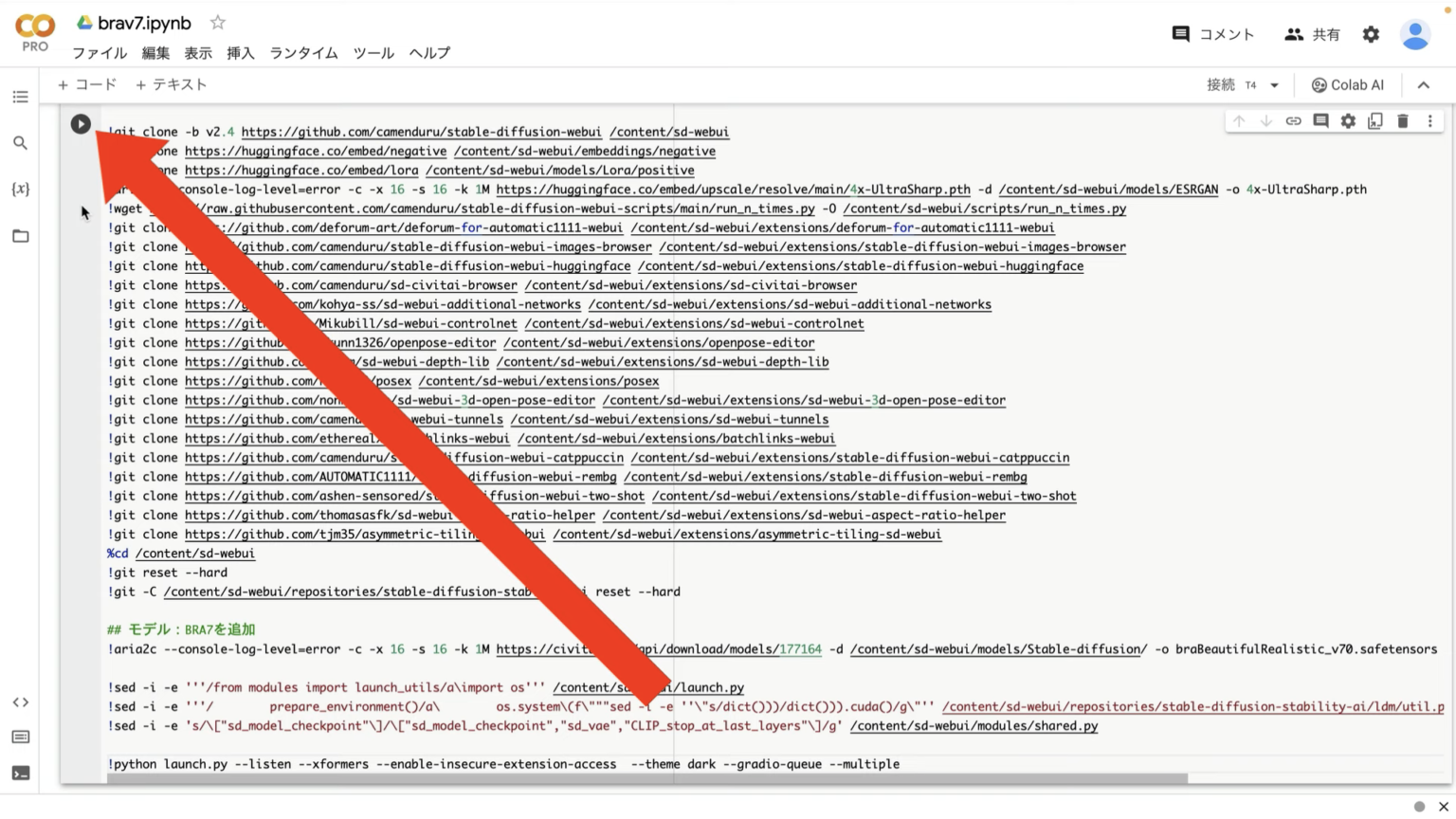This screenshot has width=1456, height=819.
Task: Open the ランタイム menu
Action: click(302, 53)
